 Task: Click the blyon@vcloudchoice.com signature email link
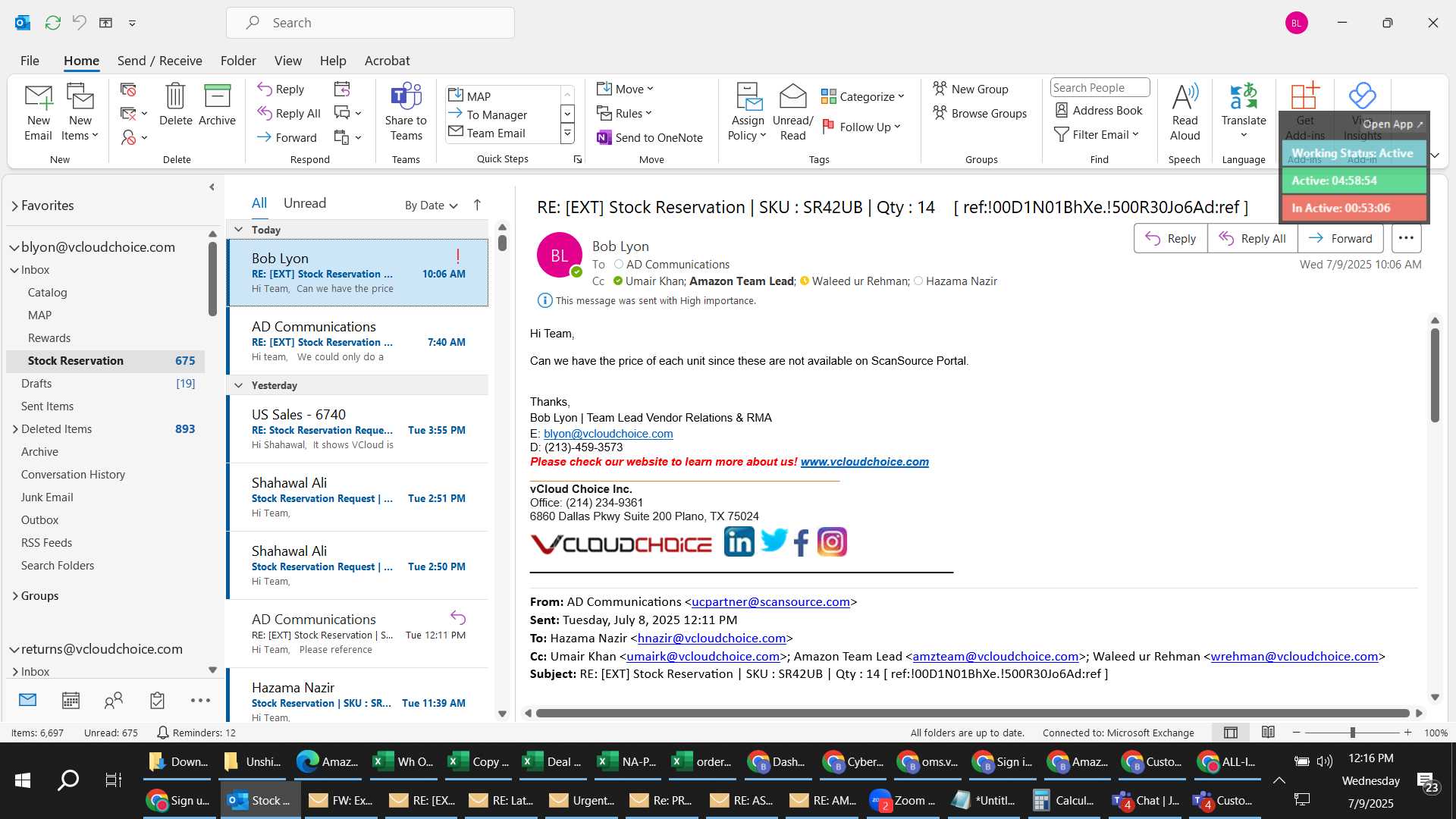608,434
